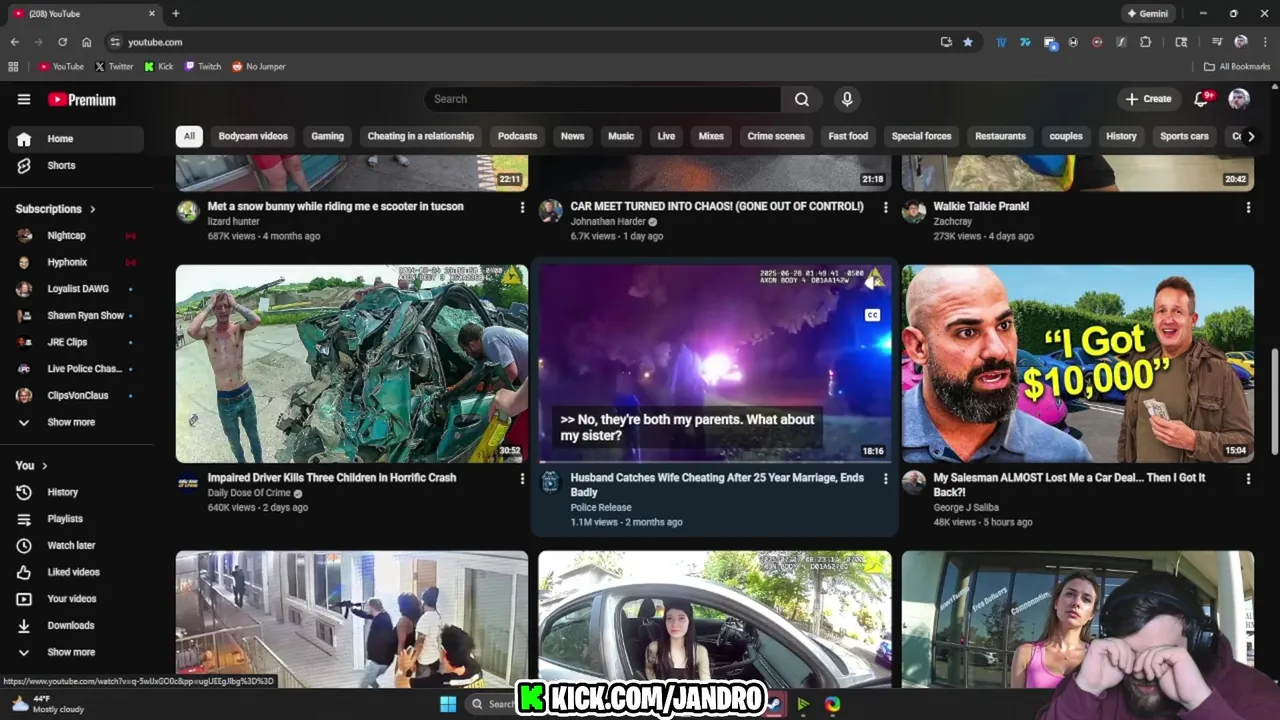Open the Create button menu
The image size is (1280, 720).
(1148, 99)
